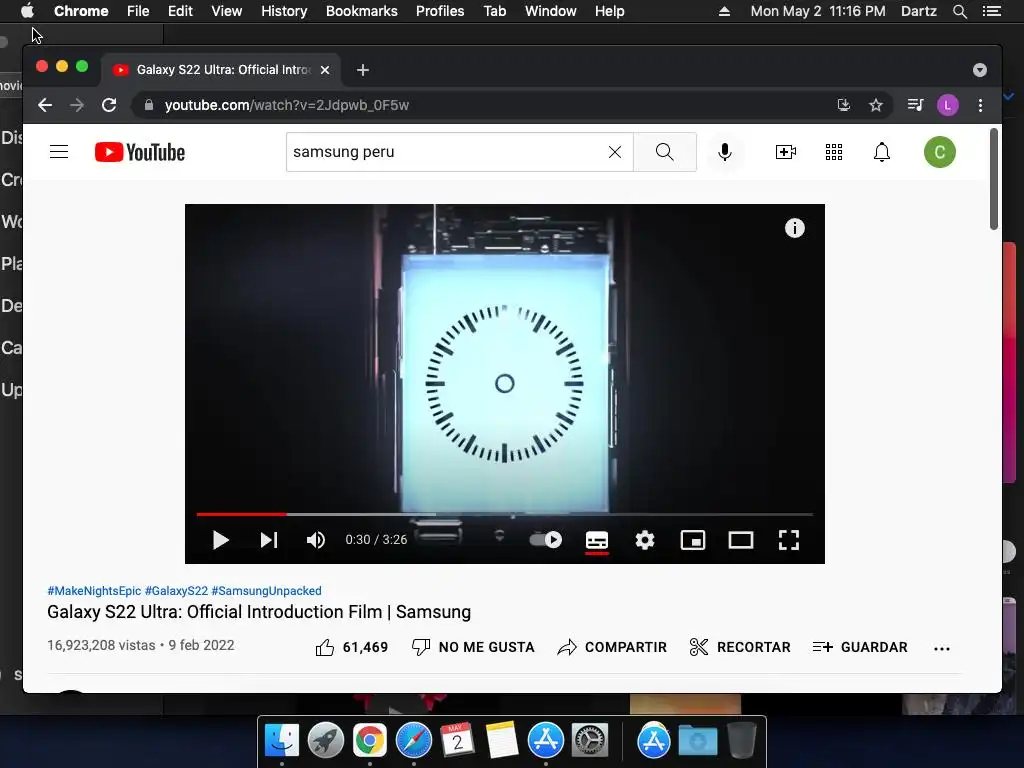
Task: Show the video info card icon
Action: (794, 228)
